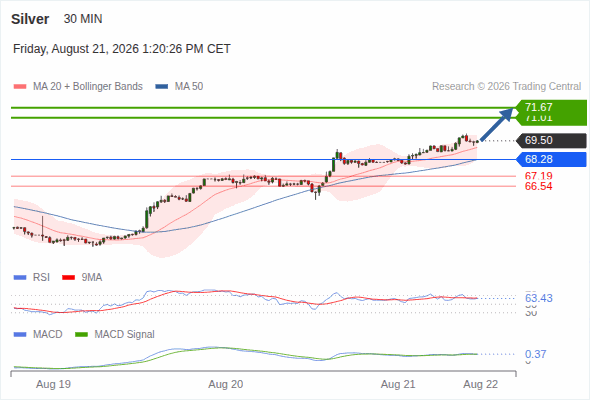Click the MACD value 0.37 label
Viewport: 590px width, 400px height.
pos(535,354)
